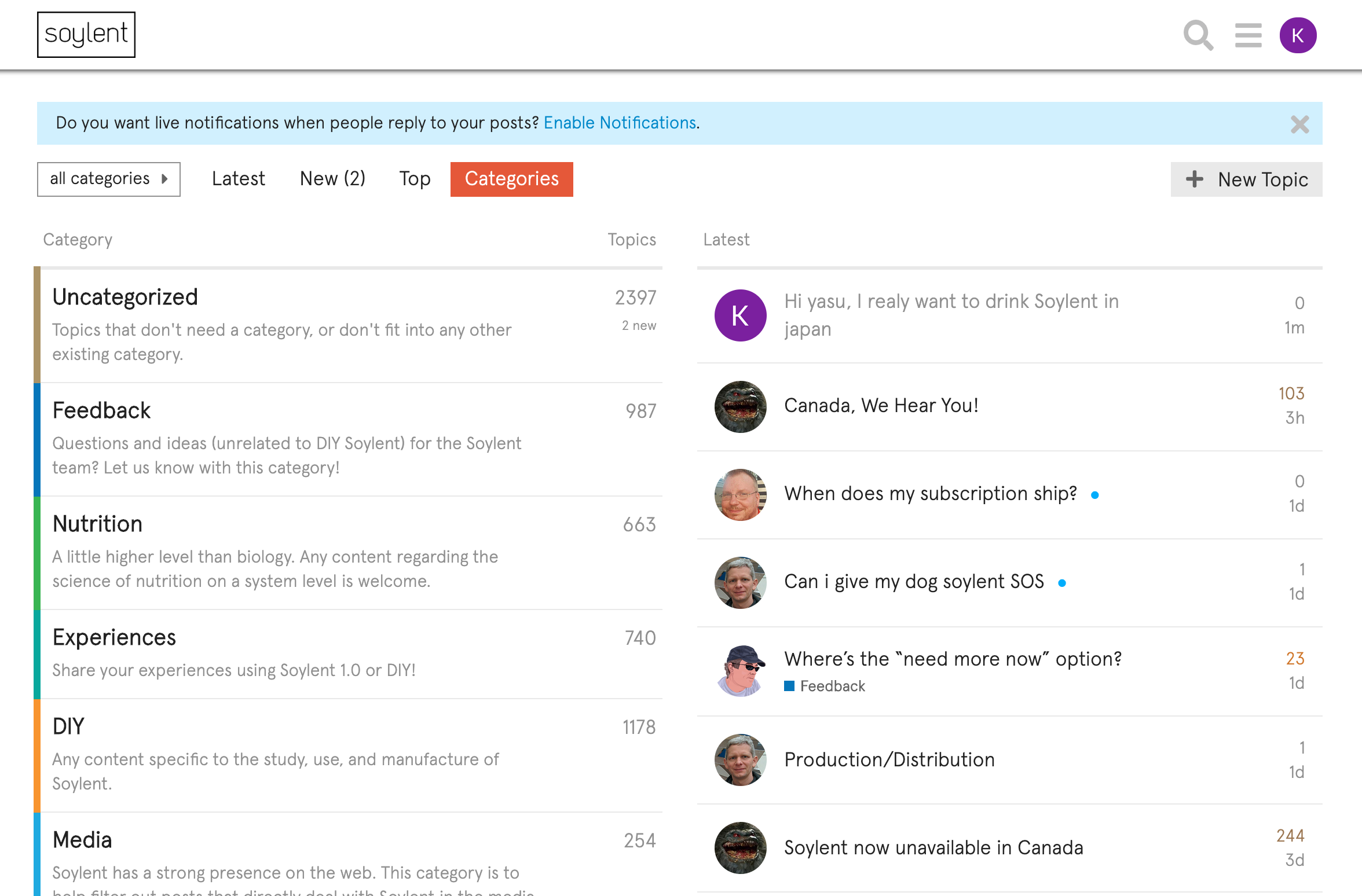This screenshot has height=896, width=1362.
Task: Open the Experiences category
Action: (x=114, y=637)
